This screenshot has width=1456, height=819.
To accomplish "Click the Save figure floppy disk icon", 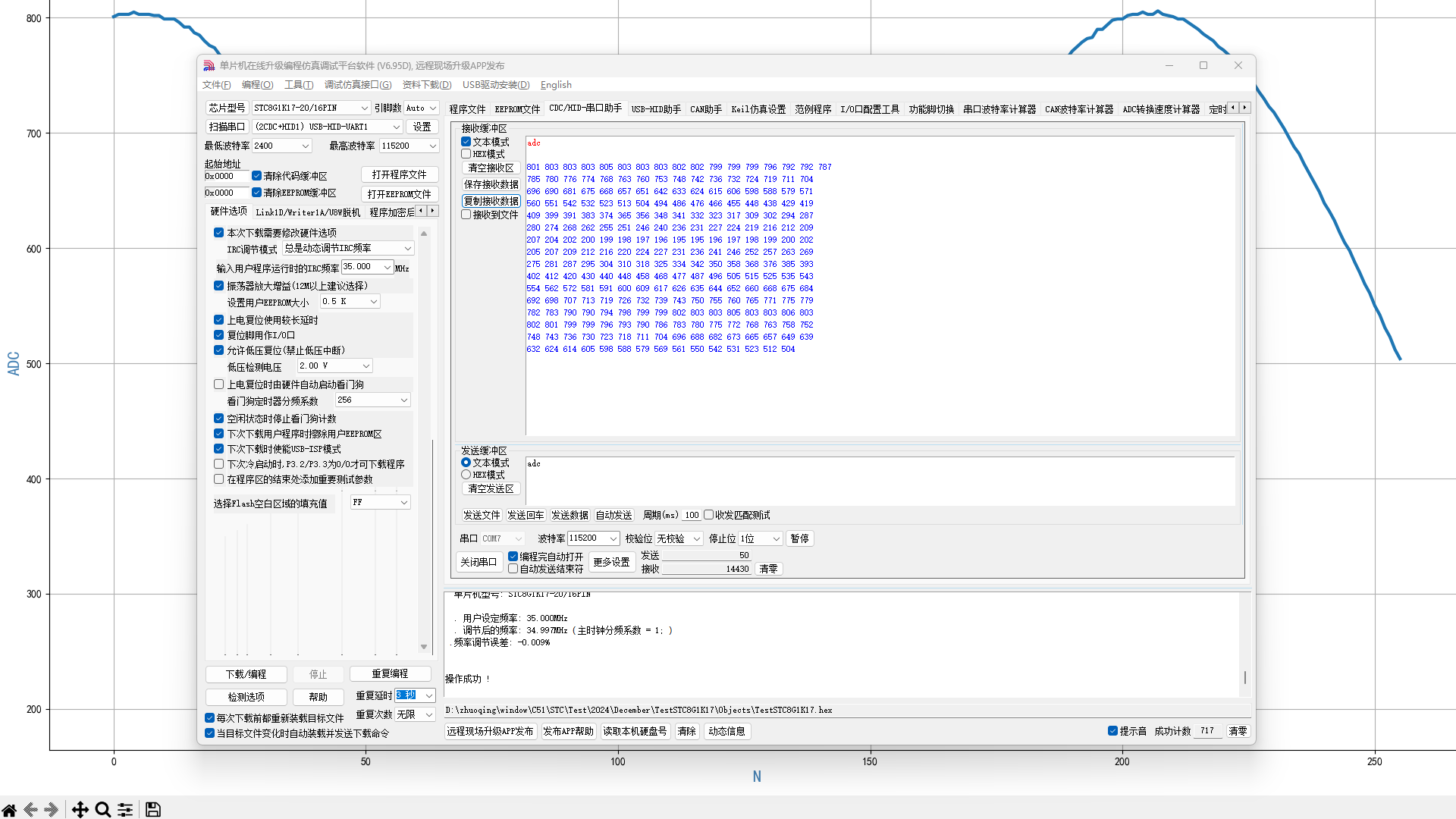I will tap(152, 810).
